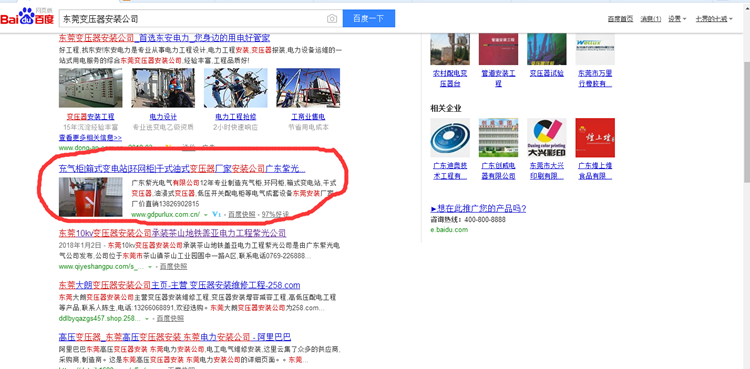The image size is (750, 369).
Task: Open 百度快照 for qiyeshangpu result
Action: [173, 266]
